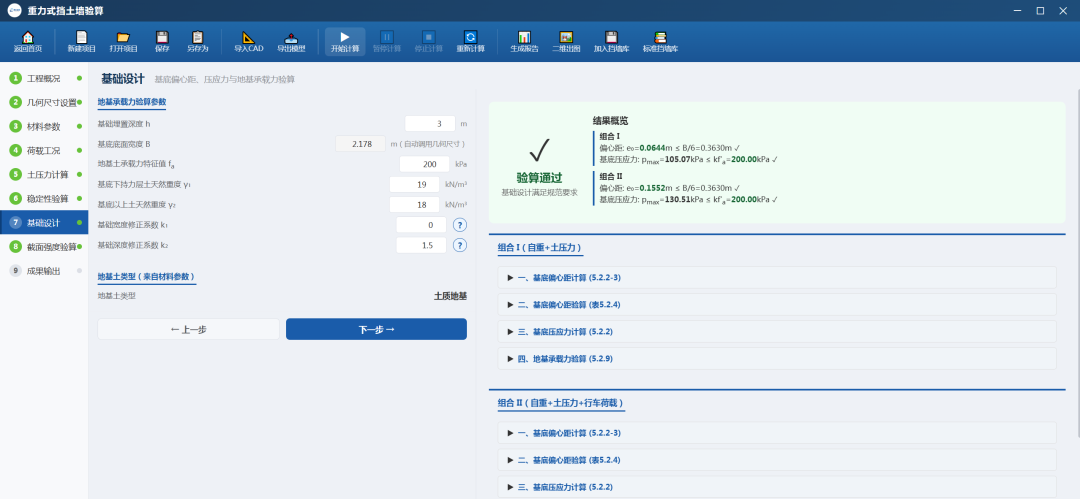Click the right panel vertical scrollbar
1080x499 pixels.
1077,262
